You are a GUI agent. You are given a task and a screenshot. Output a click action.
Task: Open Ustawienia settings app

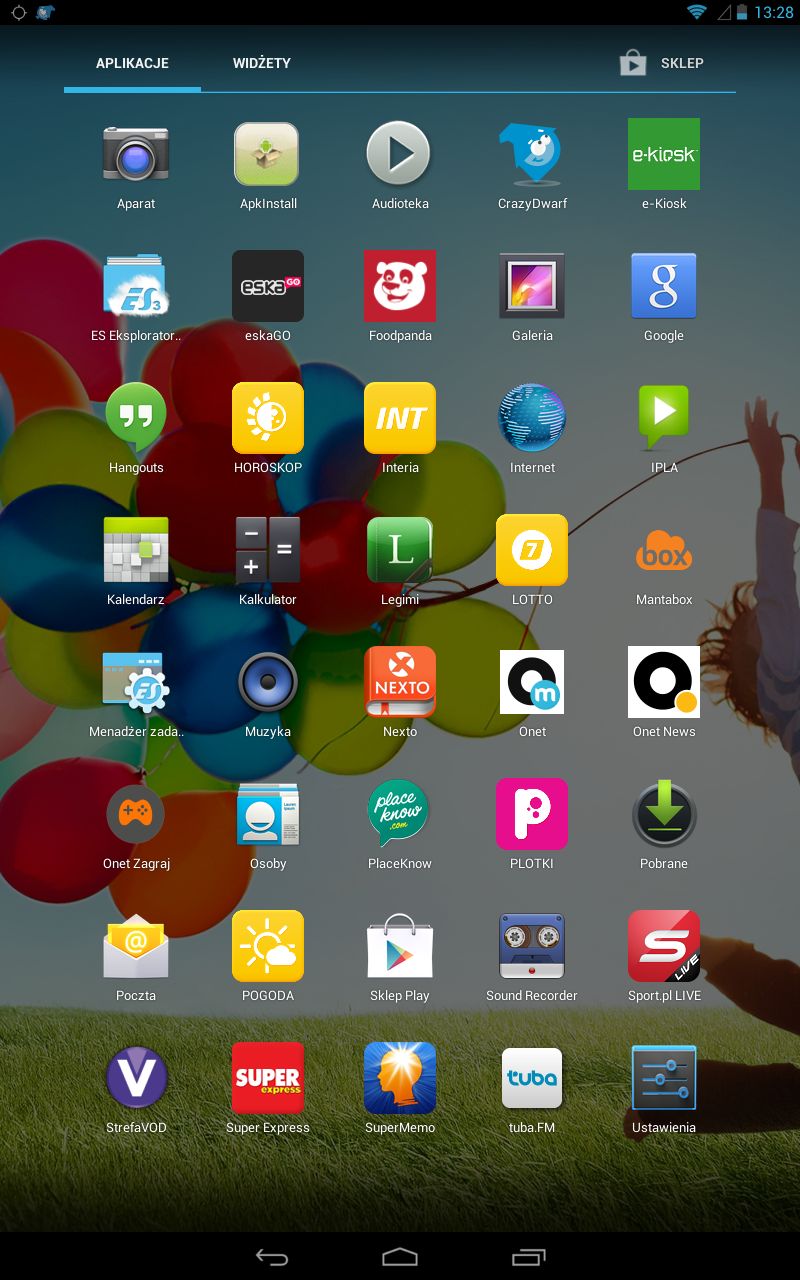[x=664, y=1078]
